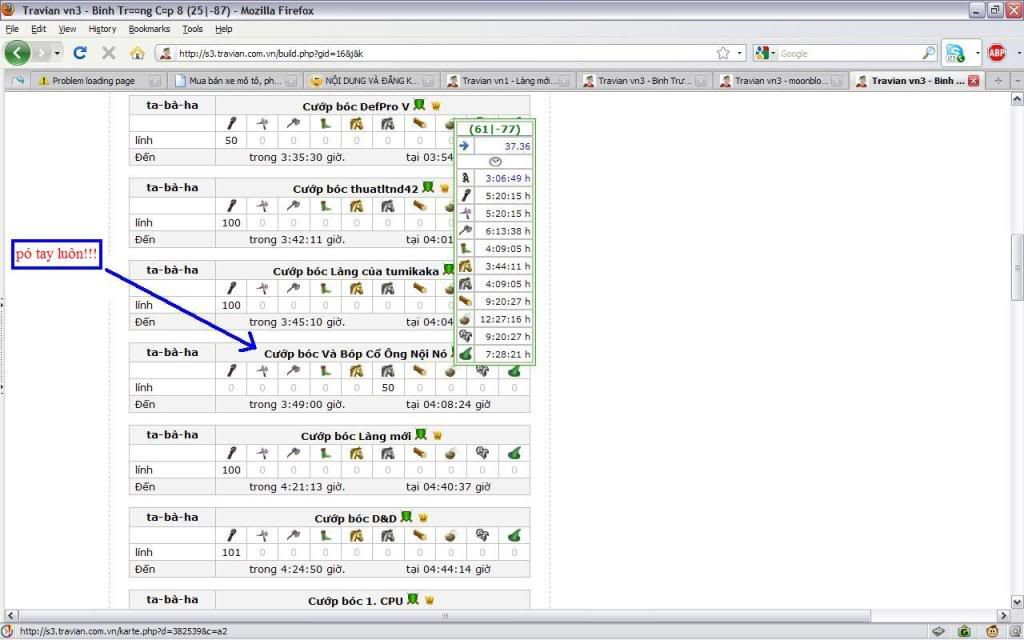Viewport: 1024px width, 640px height.
Task: Open the Bookmarks menu
Action: click(149, 29)
